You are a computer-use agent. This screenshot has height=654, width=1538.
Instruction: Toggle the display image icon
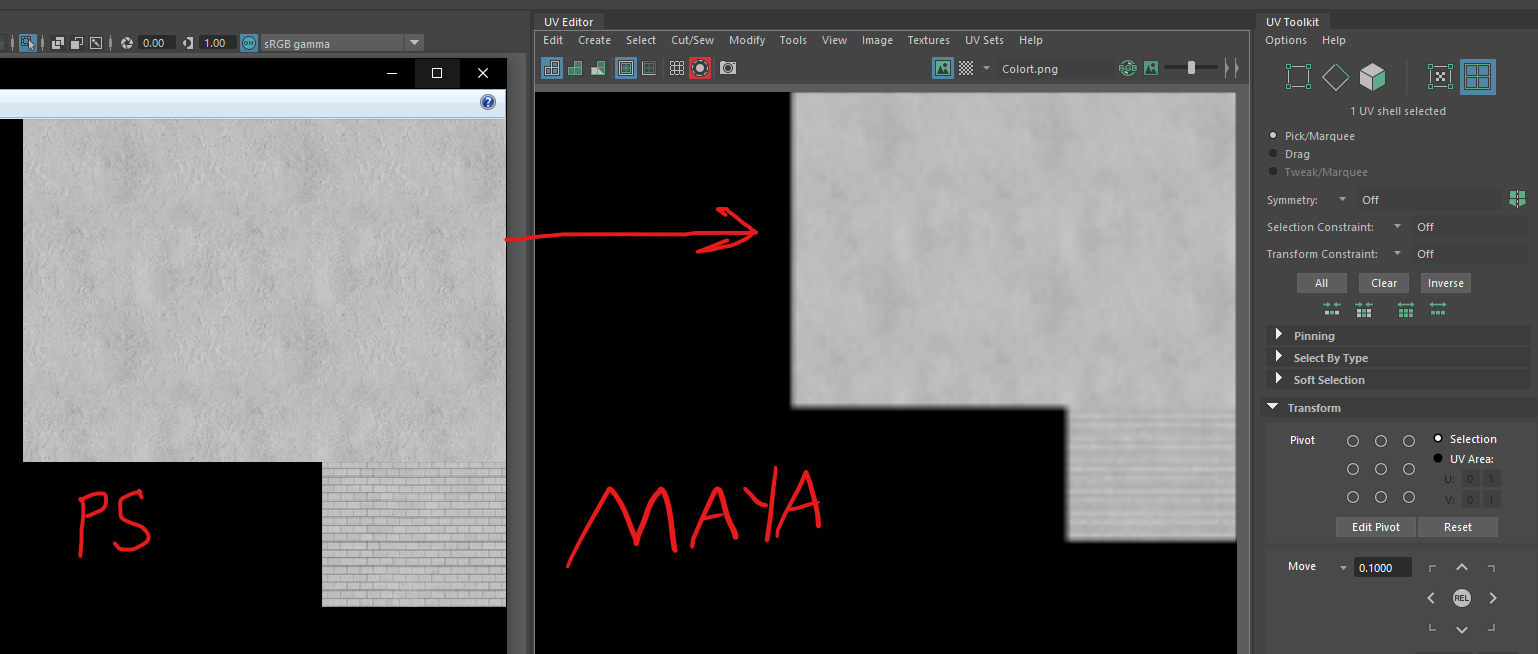point(943,68)
